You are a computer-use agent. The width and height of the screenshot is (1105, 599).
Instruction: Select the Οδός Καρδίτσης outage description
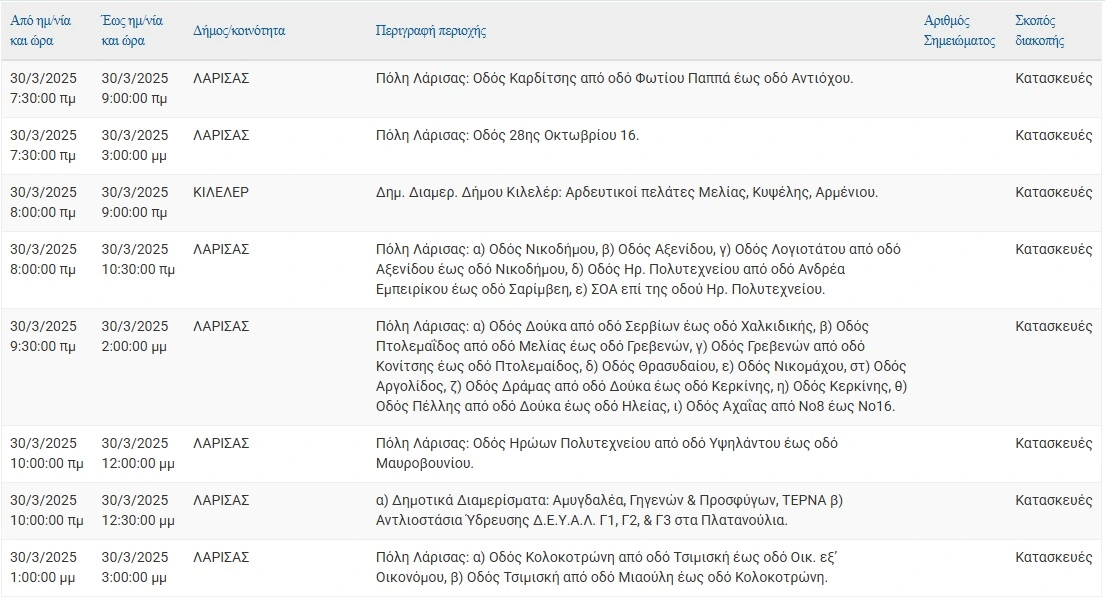tap(615, 78)
